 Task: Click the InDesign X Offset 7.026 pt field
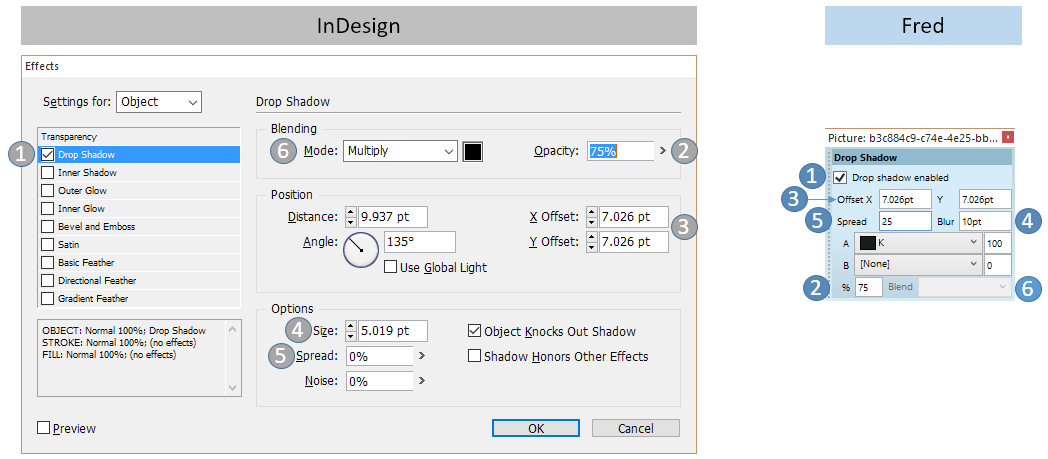634,217
